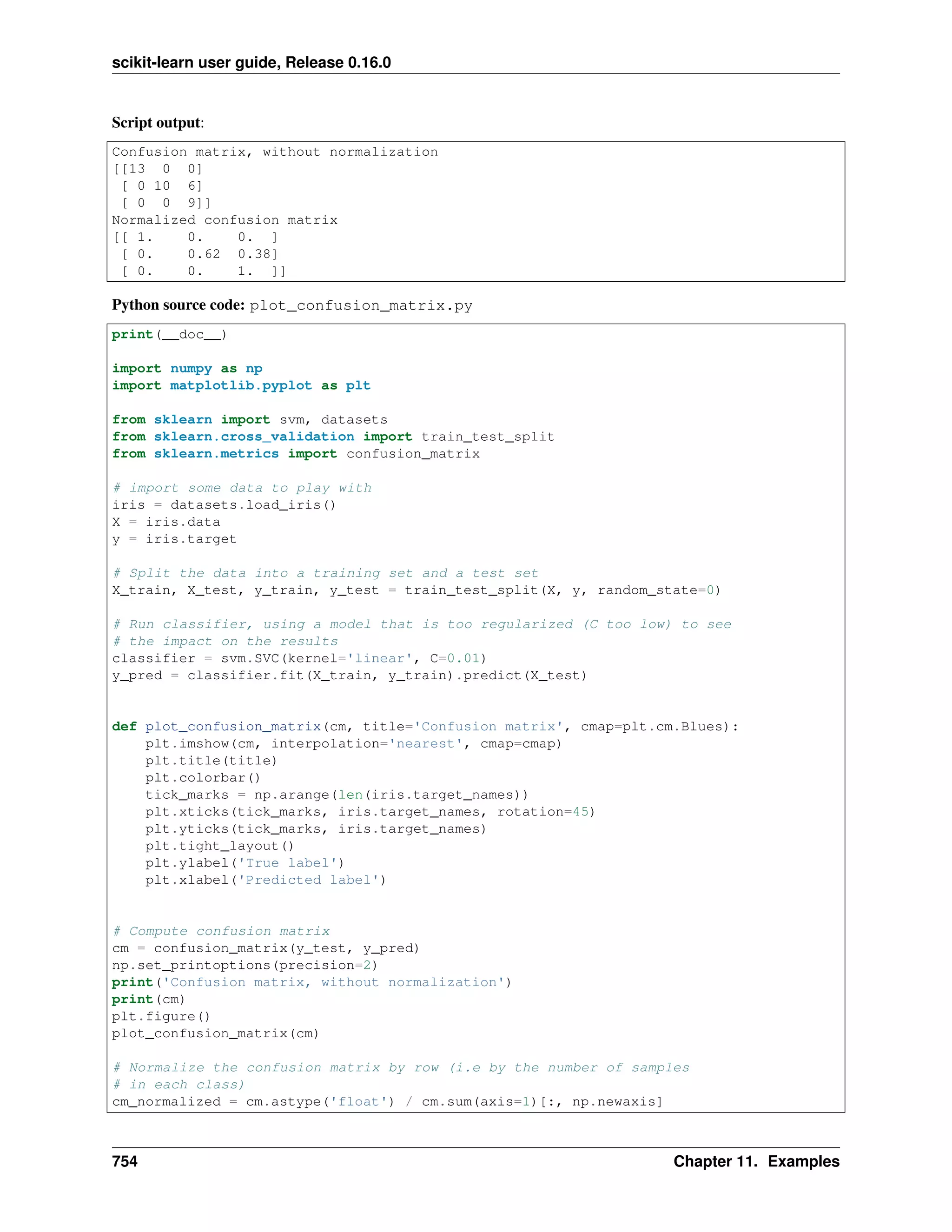Screen dimensions: 952x1232
Task: Click the line 'print(__doc__)'
Action: pos(169,335)
